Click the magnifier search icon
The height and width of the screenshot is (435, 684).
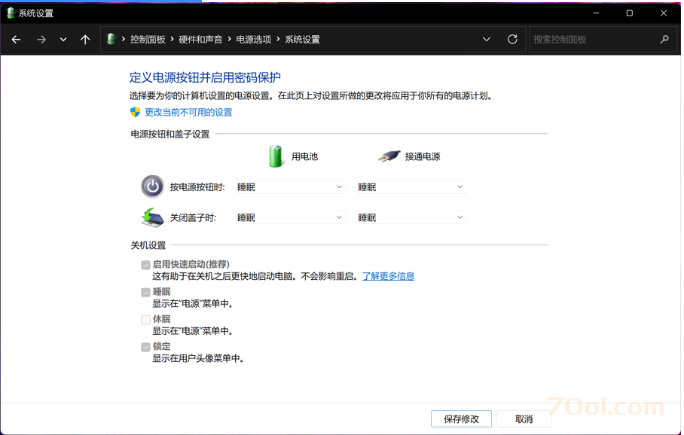664,40
